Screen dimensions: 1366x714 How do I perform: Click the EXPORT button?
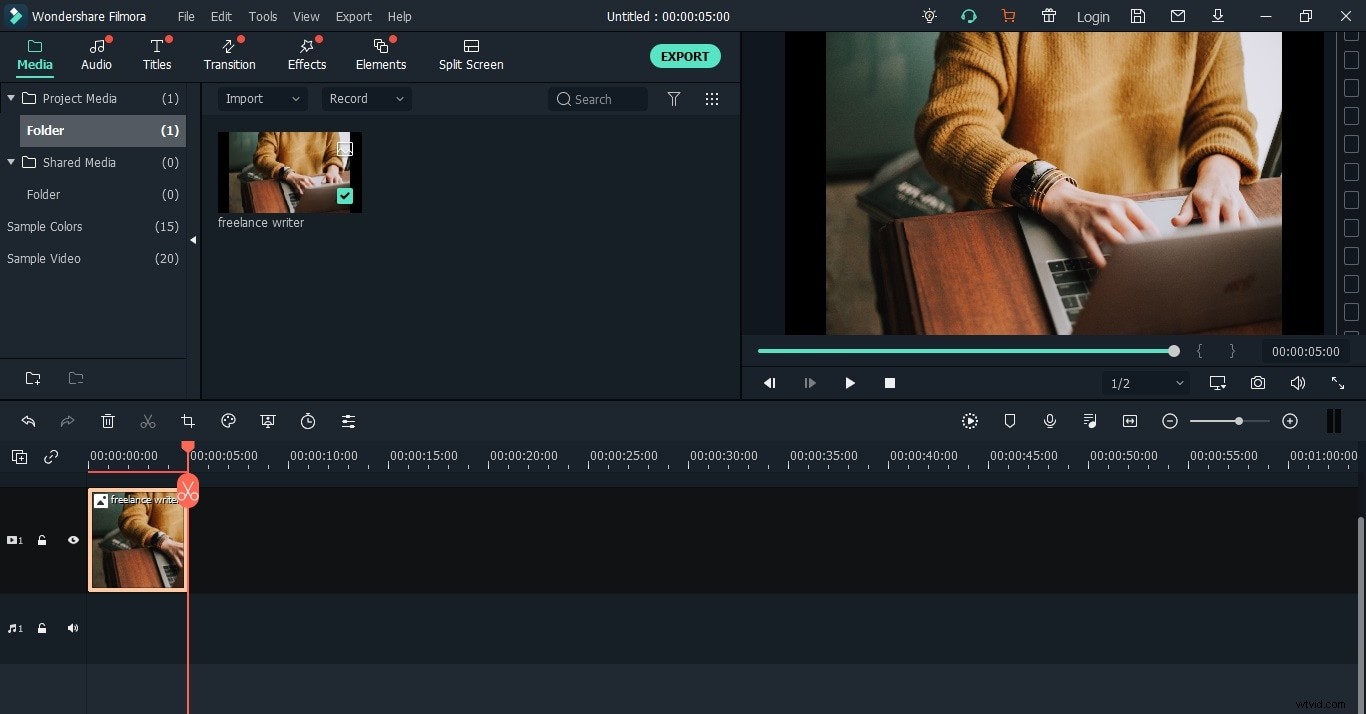point(685,56)
